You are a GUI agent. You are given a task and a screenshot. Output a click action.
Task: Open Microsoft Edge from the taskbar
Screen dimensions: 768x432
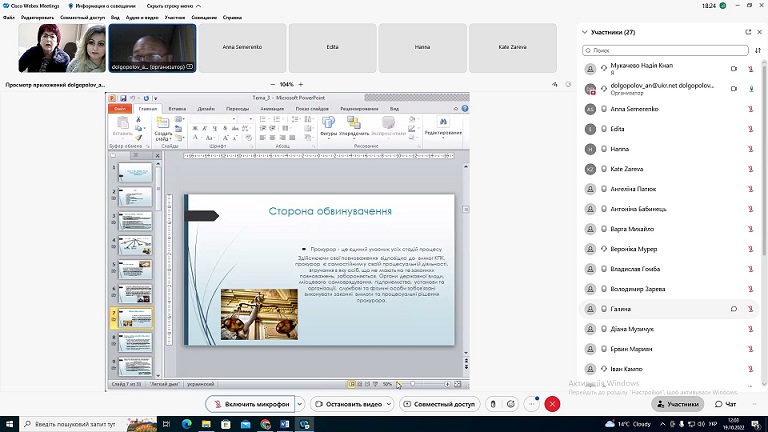point(187,424)
